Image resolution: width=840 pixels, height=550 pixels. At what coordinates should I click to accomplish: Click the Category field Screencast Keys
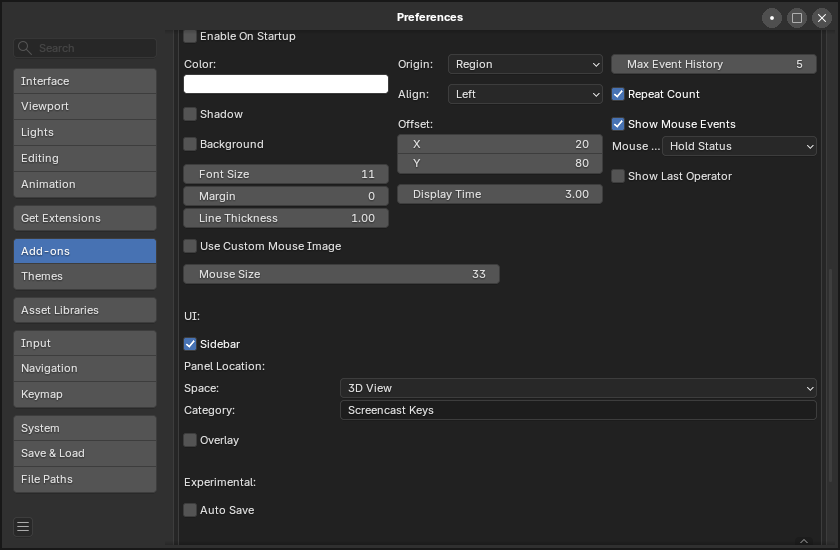tap(578, 410)
